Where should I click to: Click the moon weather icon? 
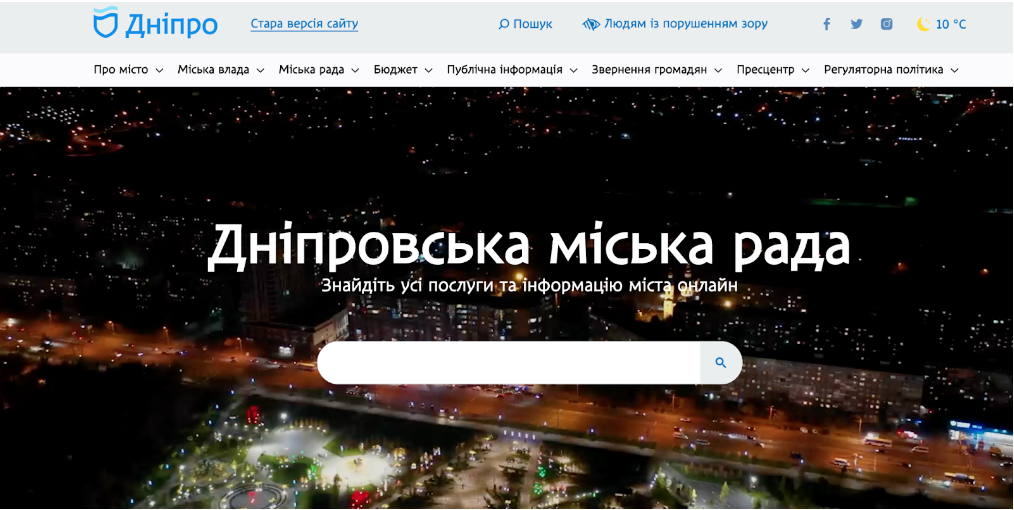pos(923,25)
